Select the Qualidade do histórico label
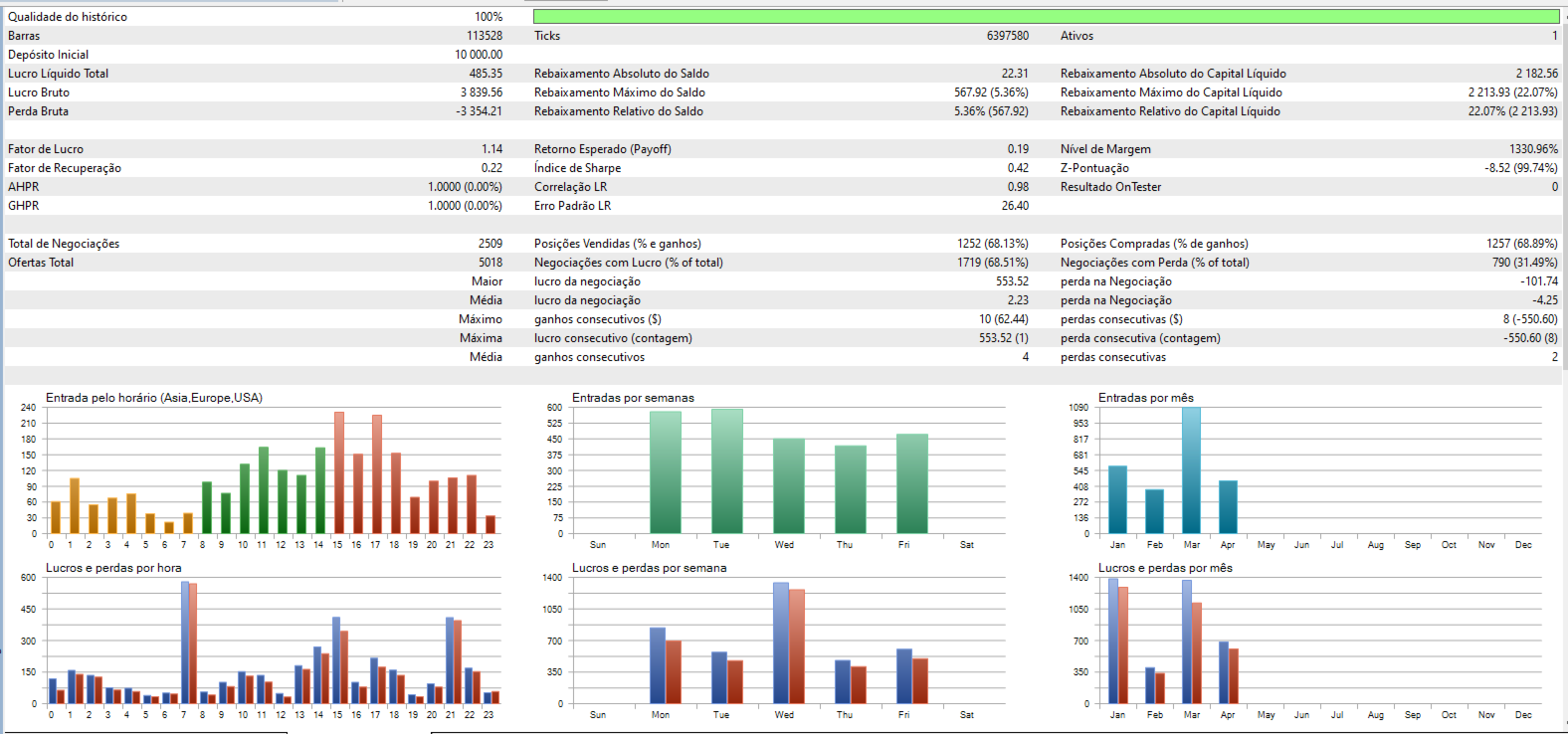 [x=68, y=17]
